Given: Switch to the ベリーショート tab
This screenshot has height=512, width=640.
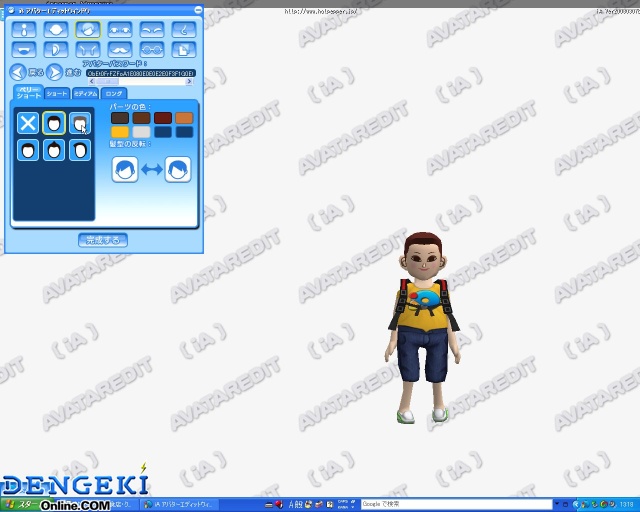Looking at the screenshot, I should point(29,92).
